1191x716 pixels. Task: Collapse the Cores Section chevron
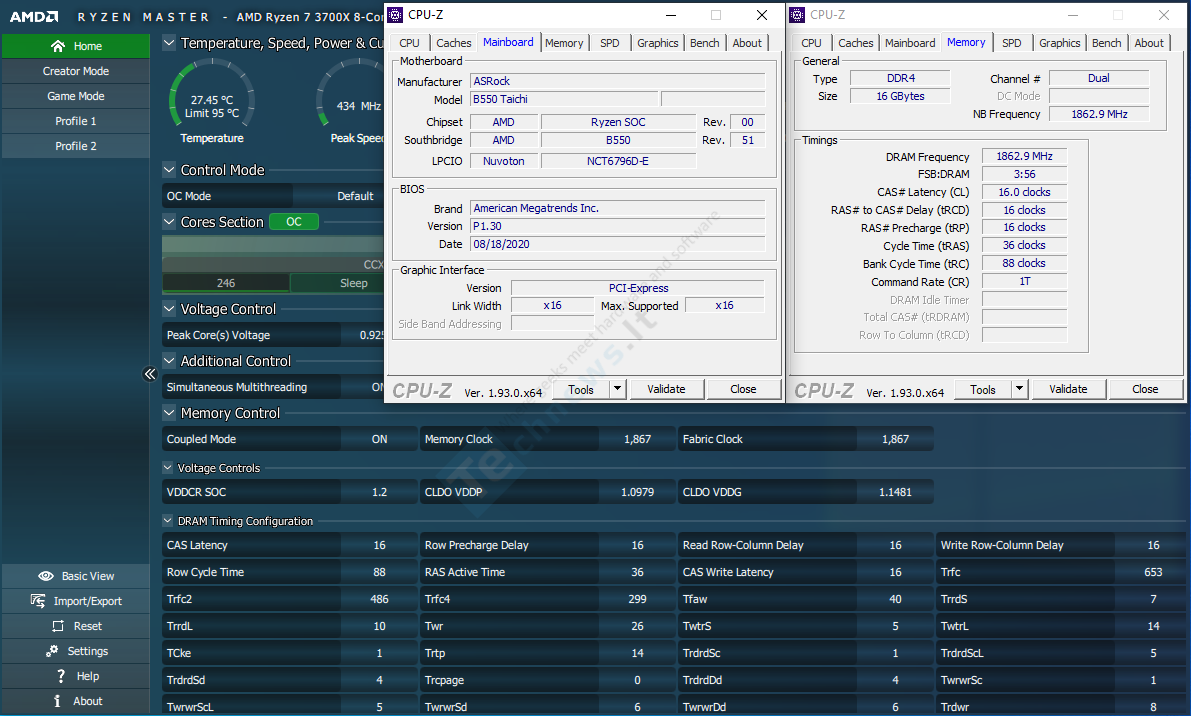point(169,222)
